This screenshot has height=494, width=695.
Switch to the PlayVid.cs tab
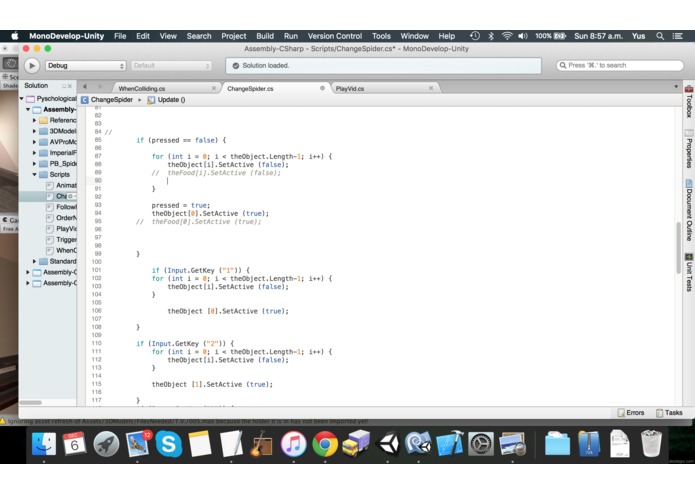350,89
